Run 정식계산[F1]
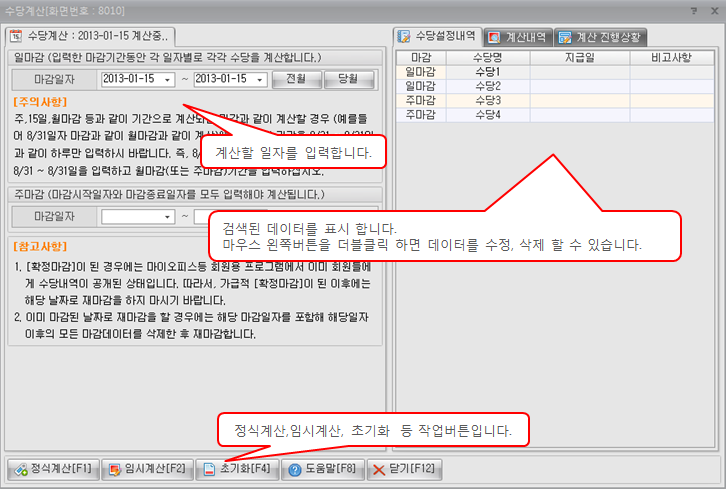Viewport: 726px width, 489px height. pyautogui.click(x=53, y=470)
